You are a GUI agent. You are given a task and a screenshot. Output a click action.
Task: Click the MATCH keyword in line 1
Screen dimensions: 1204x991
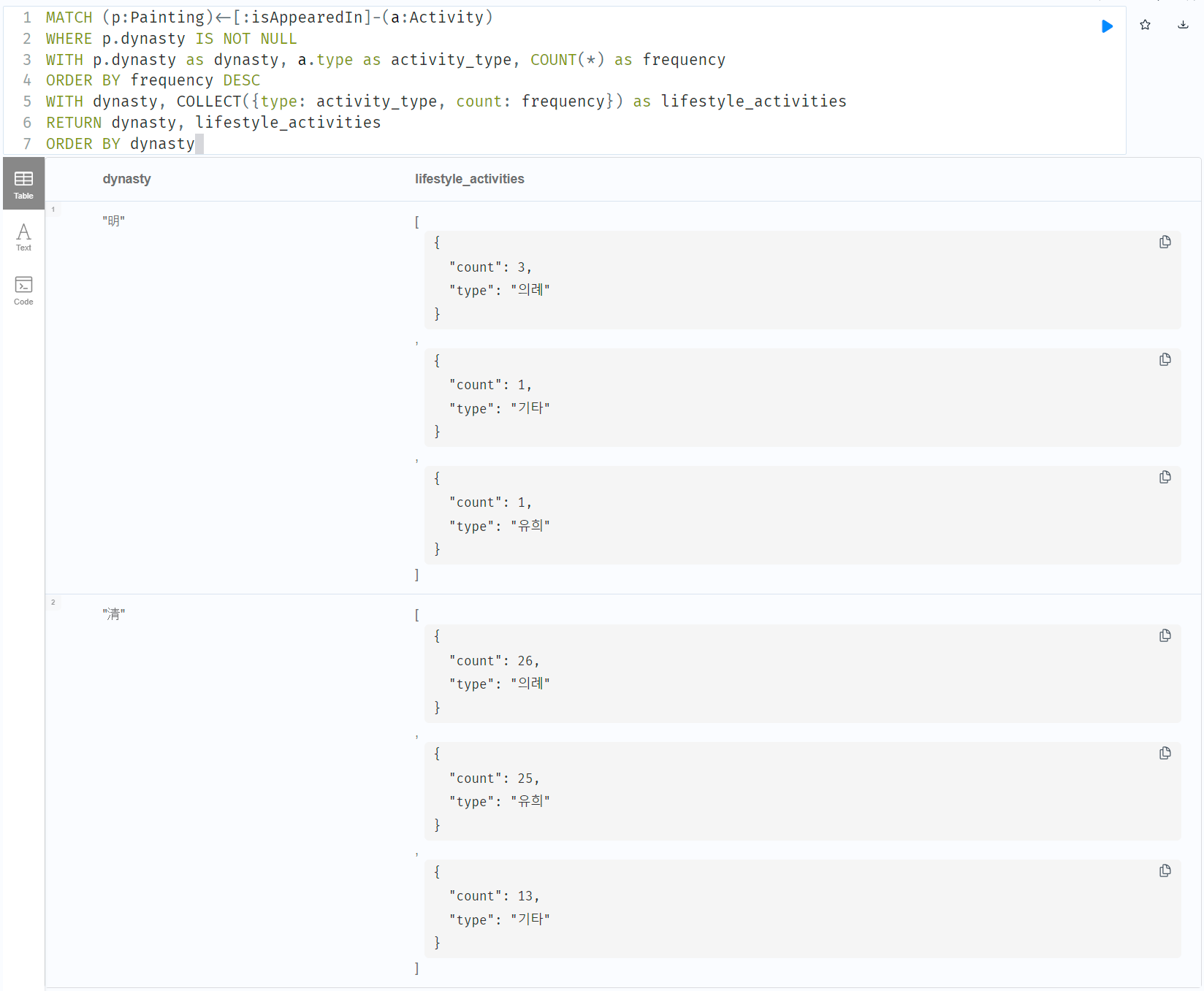click(69, 18)
